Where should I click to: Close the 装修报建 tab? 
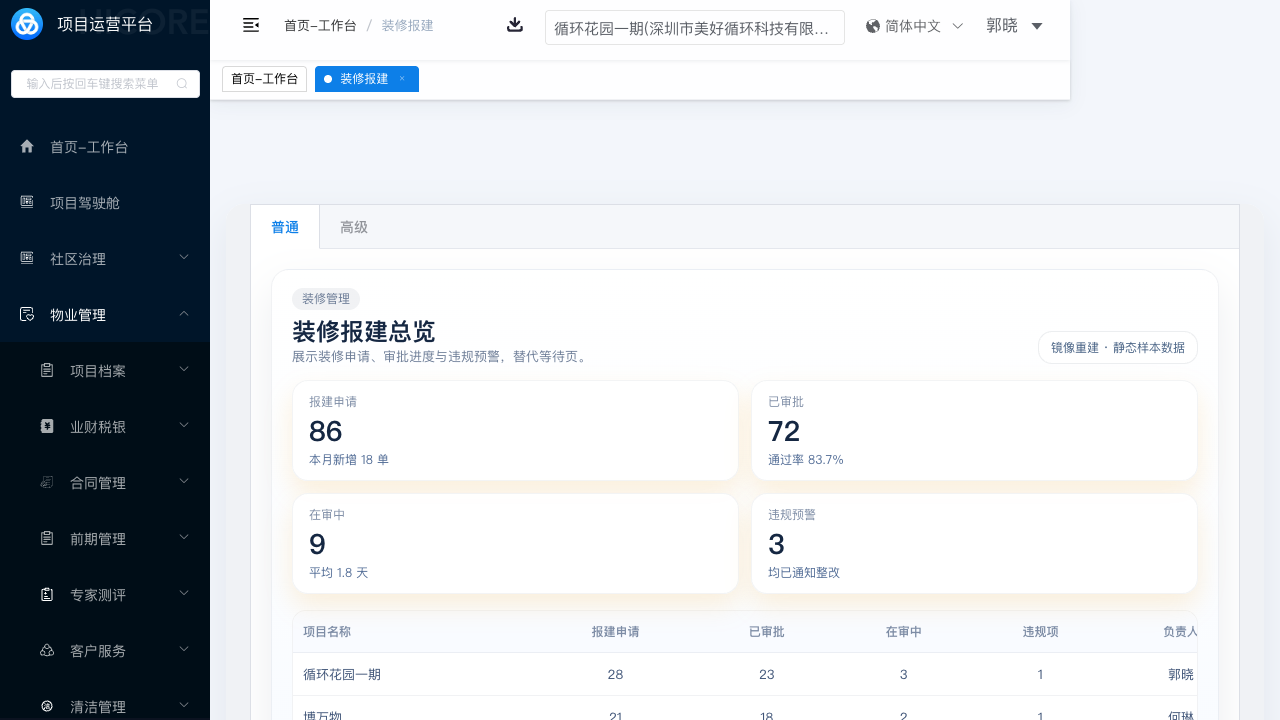click(402, 78)
